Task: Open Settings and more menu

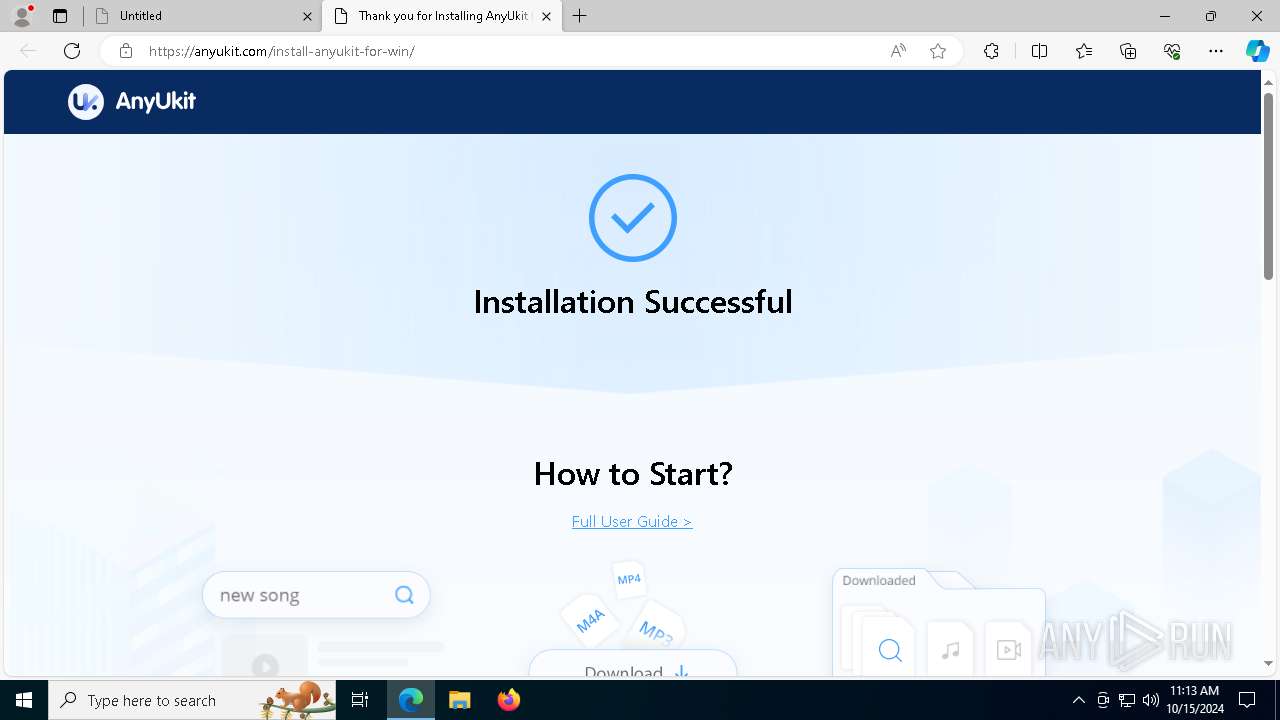Action: [x=1216, y=51]
